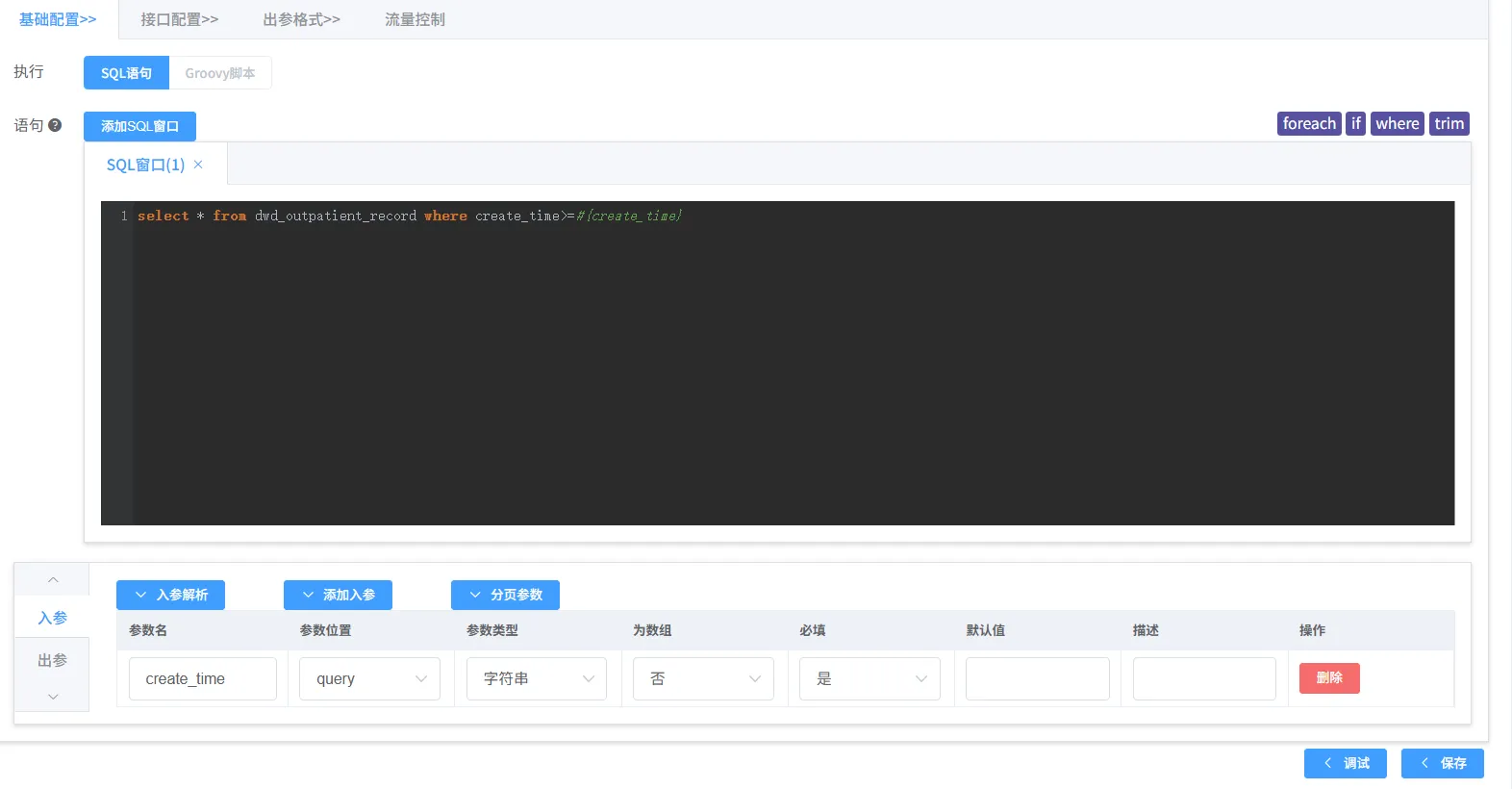Open the 参数类型 dropdown showing 字符串
This screenshot has width=1512, height=789.
point(537,678)
